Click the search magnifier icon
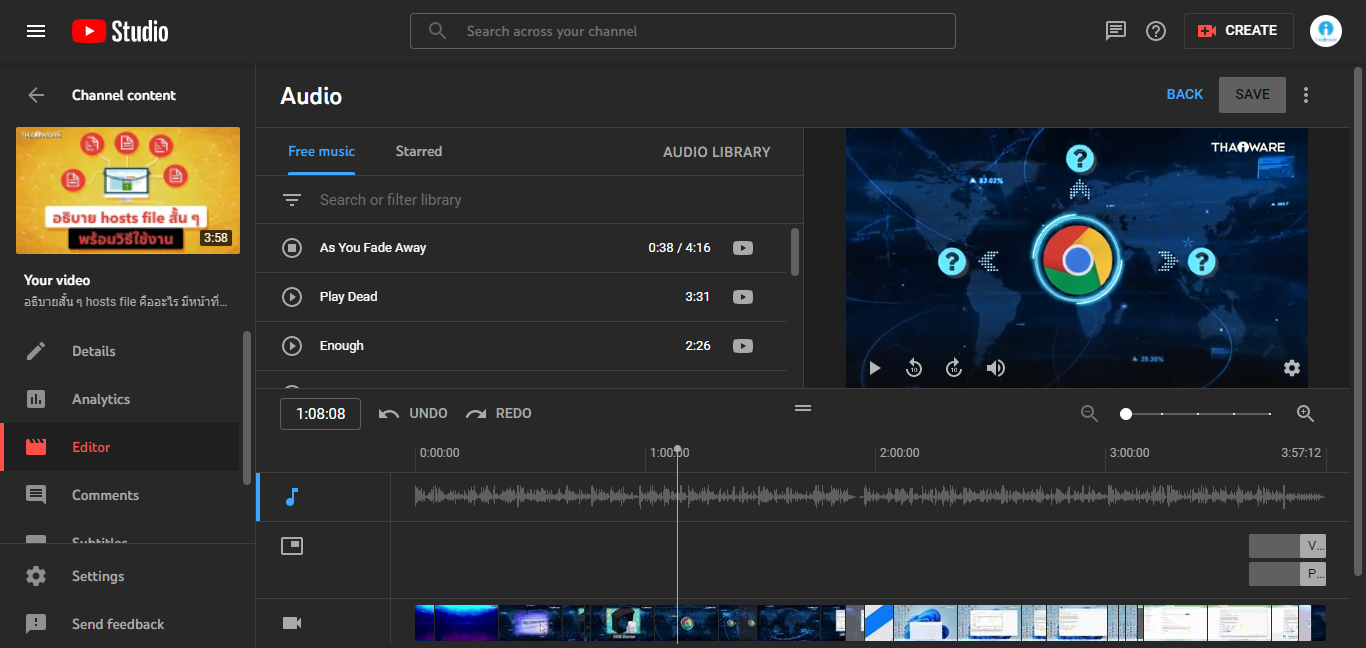The width and height of the screenshot is (1366, 648). coord(437,31)
